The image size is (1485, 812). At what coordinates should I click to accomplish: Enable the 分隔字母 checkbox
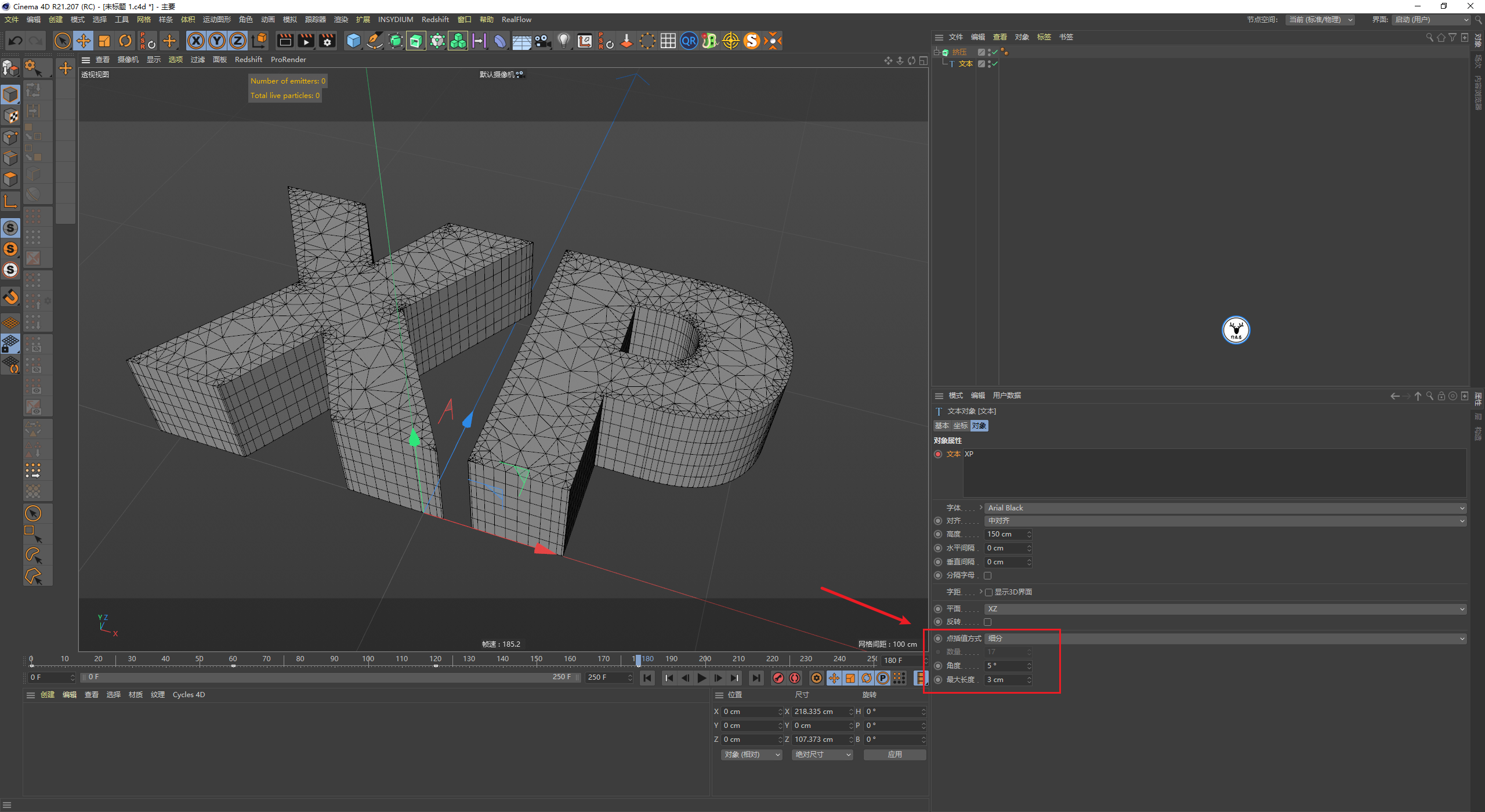pyautogui.click(x=988, y=575)
